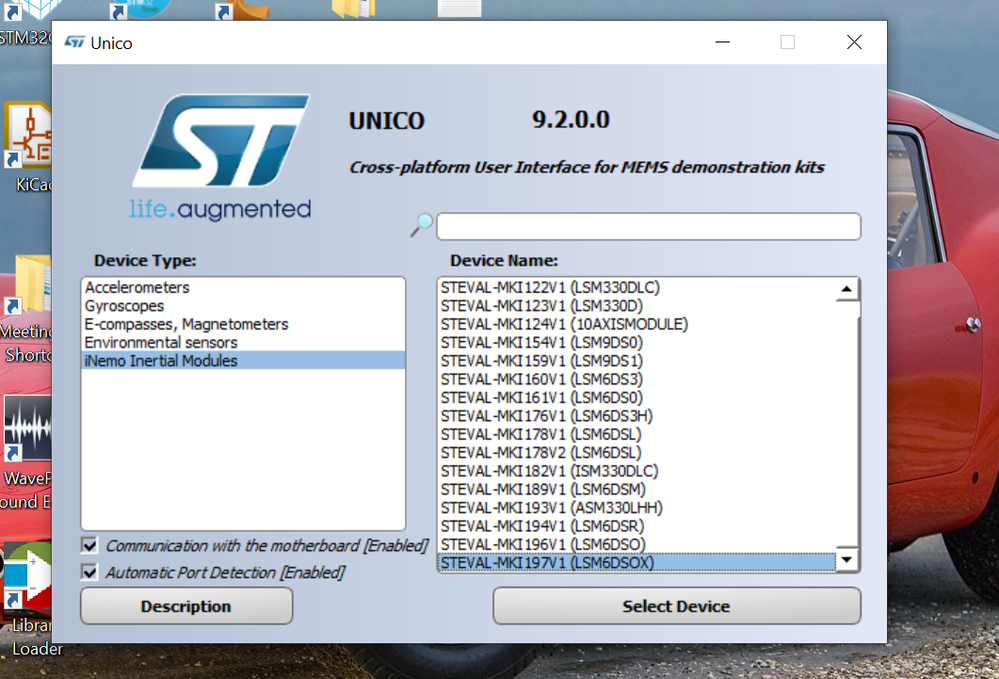Select STEVAL-MKI189V1 (LSM6DSM) device
This screenshot has width=999, height=679.
click(x=636, y=489)
